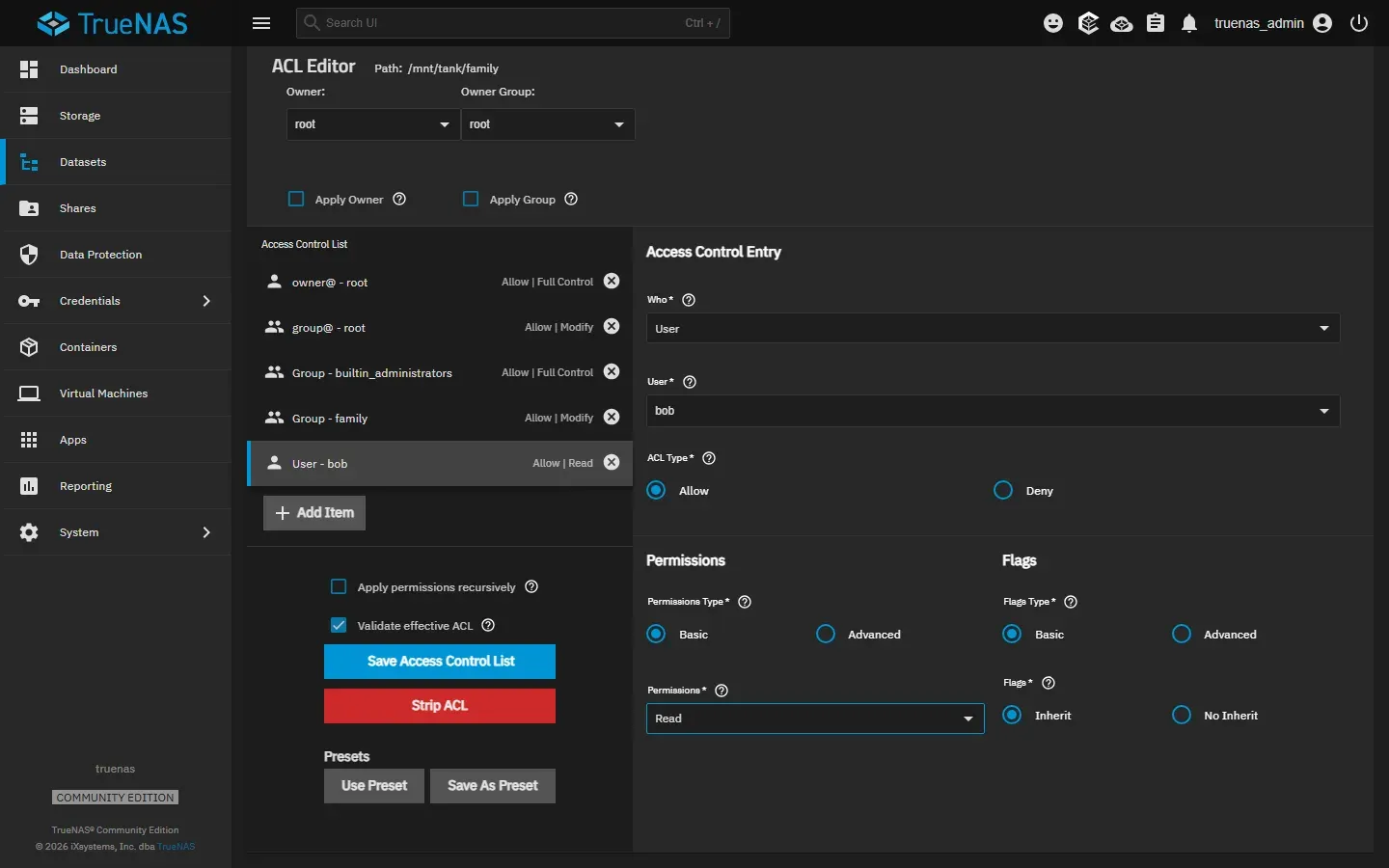Select Advanced permissions type radio
1389x868 pixels.
(x=826, y=634)
